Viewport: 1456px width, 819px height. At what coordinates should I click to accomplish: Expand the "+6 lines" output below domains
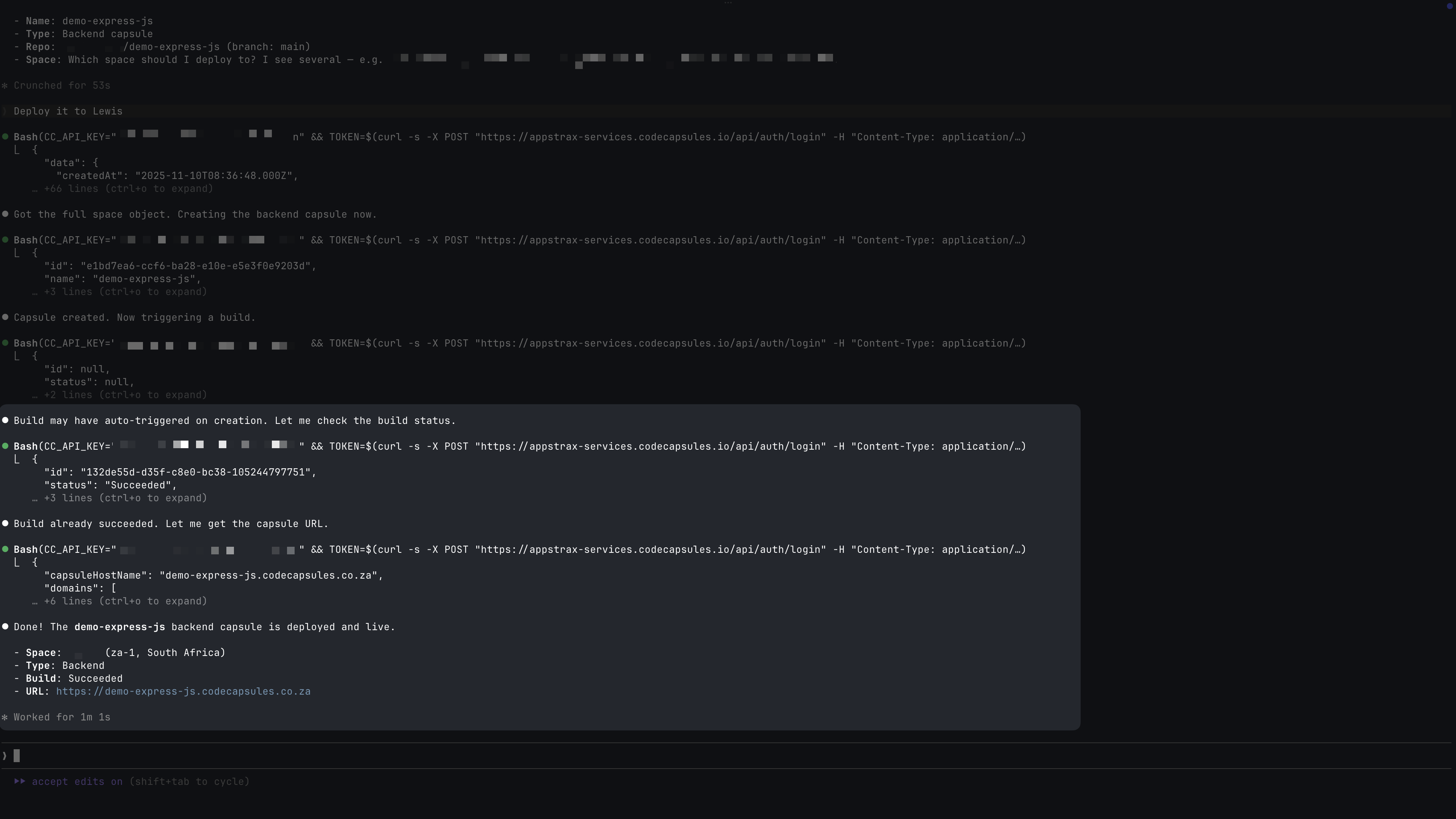pyautogui.click(x=125, y=601)
